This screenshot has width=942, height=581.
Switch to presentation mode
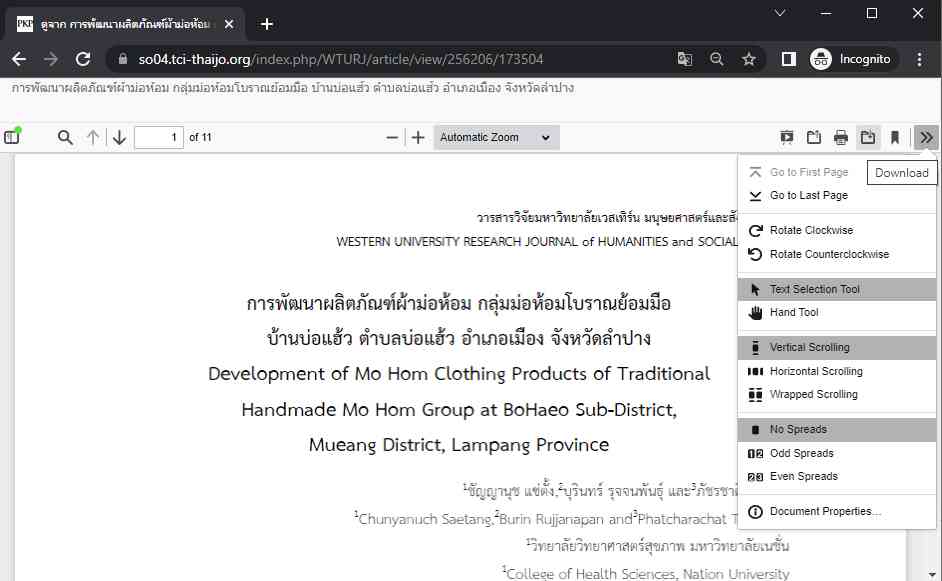coord(787,137)
